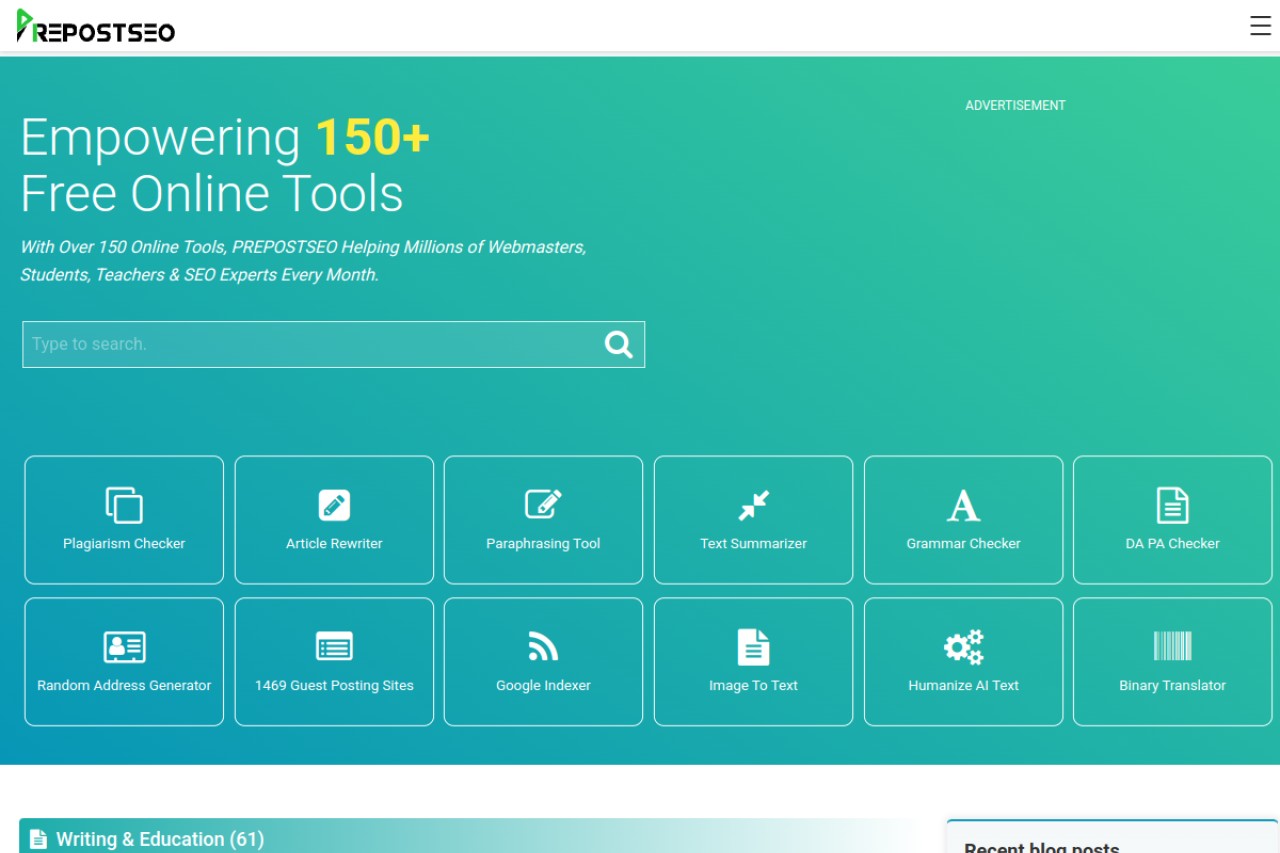Open the Plagiarism Checker tool icon

tap(124, 505)
